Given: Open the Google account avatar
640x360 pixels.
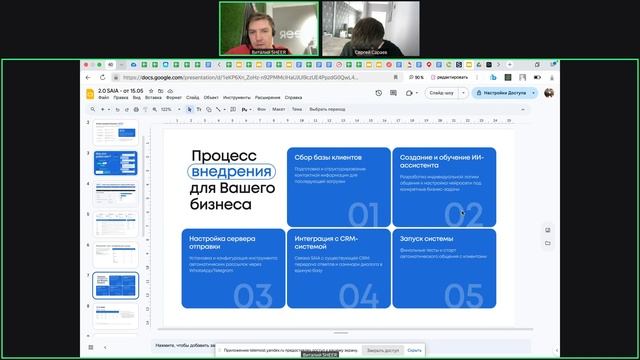Looking at the screenshot, I should (549, 93).
